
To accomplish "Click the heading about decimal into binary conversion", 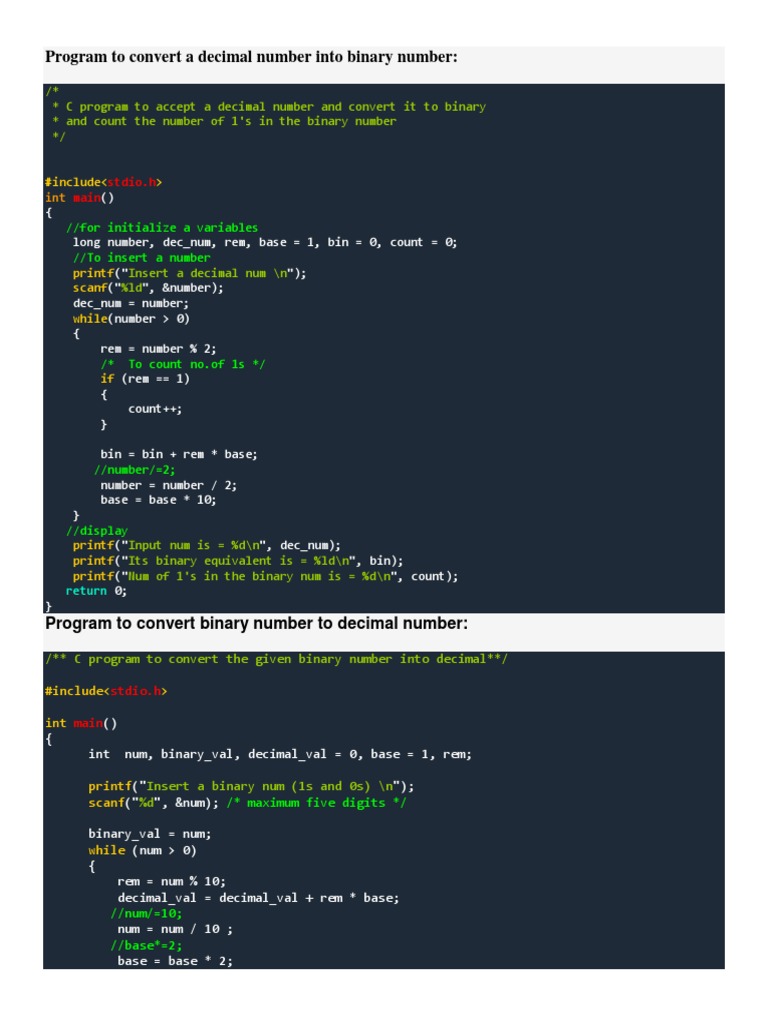I will pyautogui.click(x=251, y=57).
